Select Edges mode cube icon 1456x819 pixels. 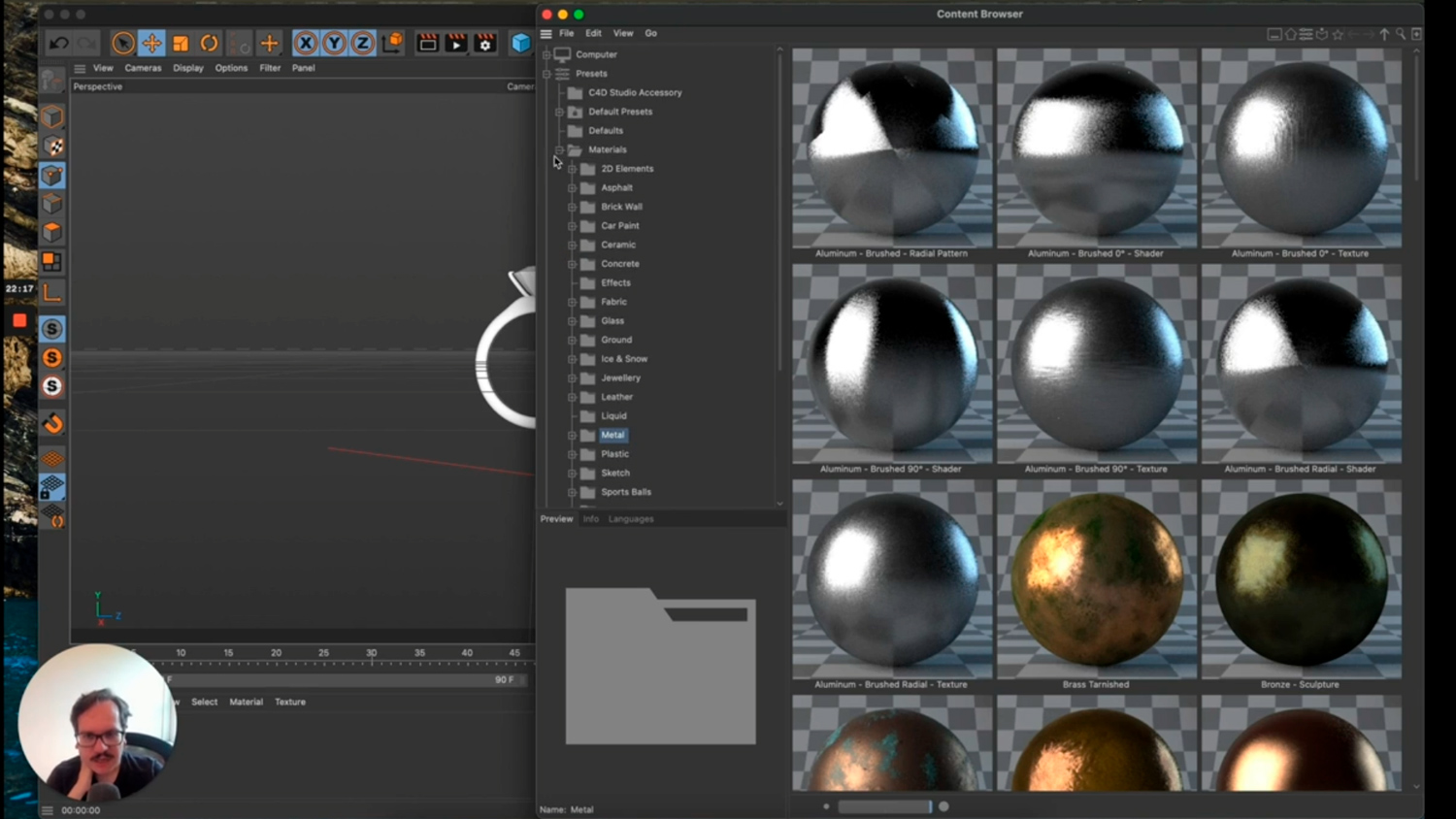(x=52, y=204)
